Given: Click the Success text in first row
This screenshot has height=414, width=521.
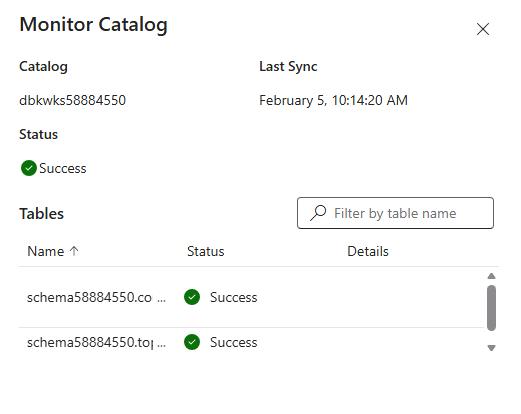Looking at the screenshot, I should pos(234,297).
